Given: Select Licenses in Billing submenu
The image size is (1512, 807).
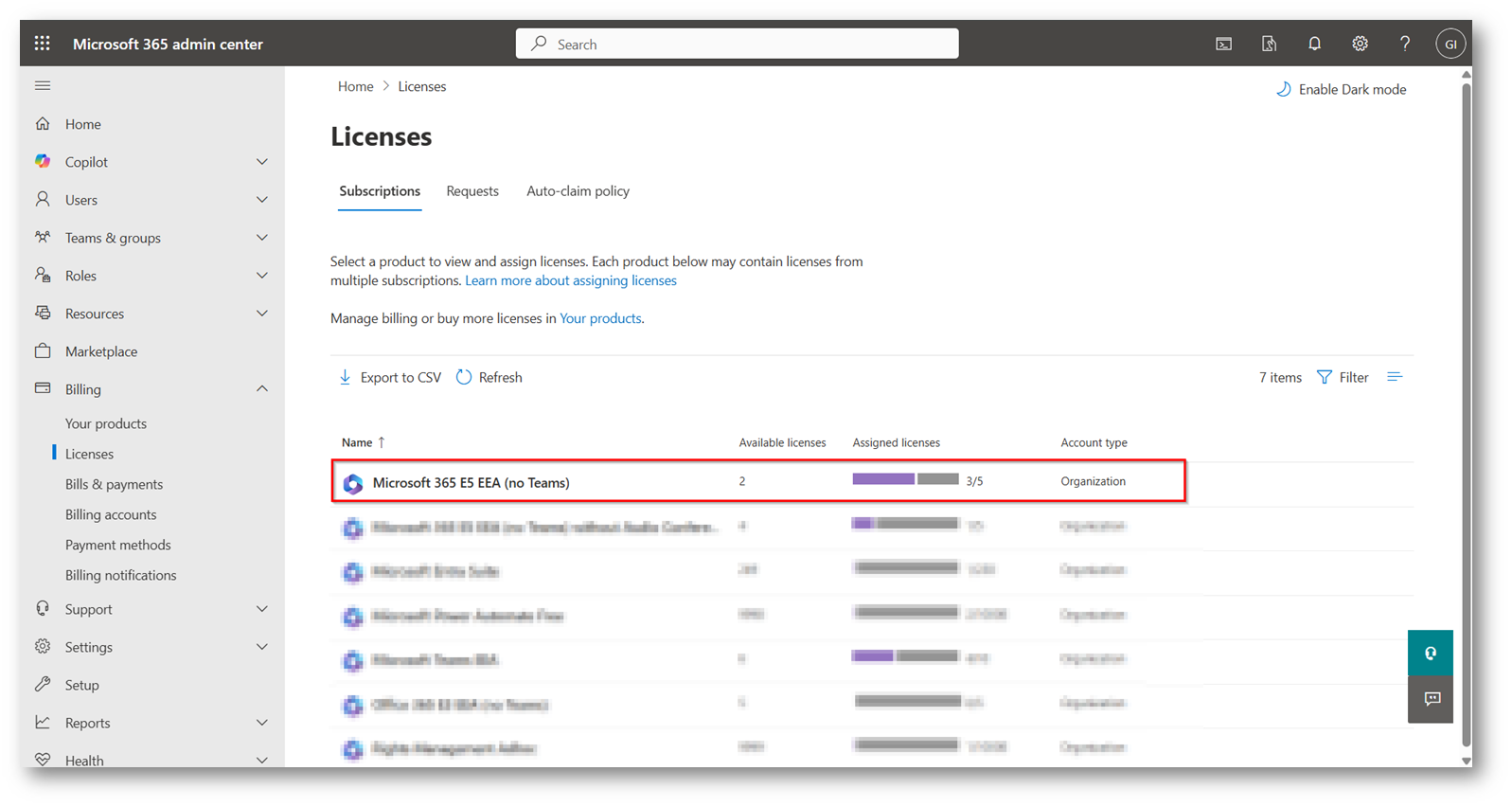Looking at the screenshot, I should 89,454.
